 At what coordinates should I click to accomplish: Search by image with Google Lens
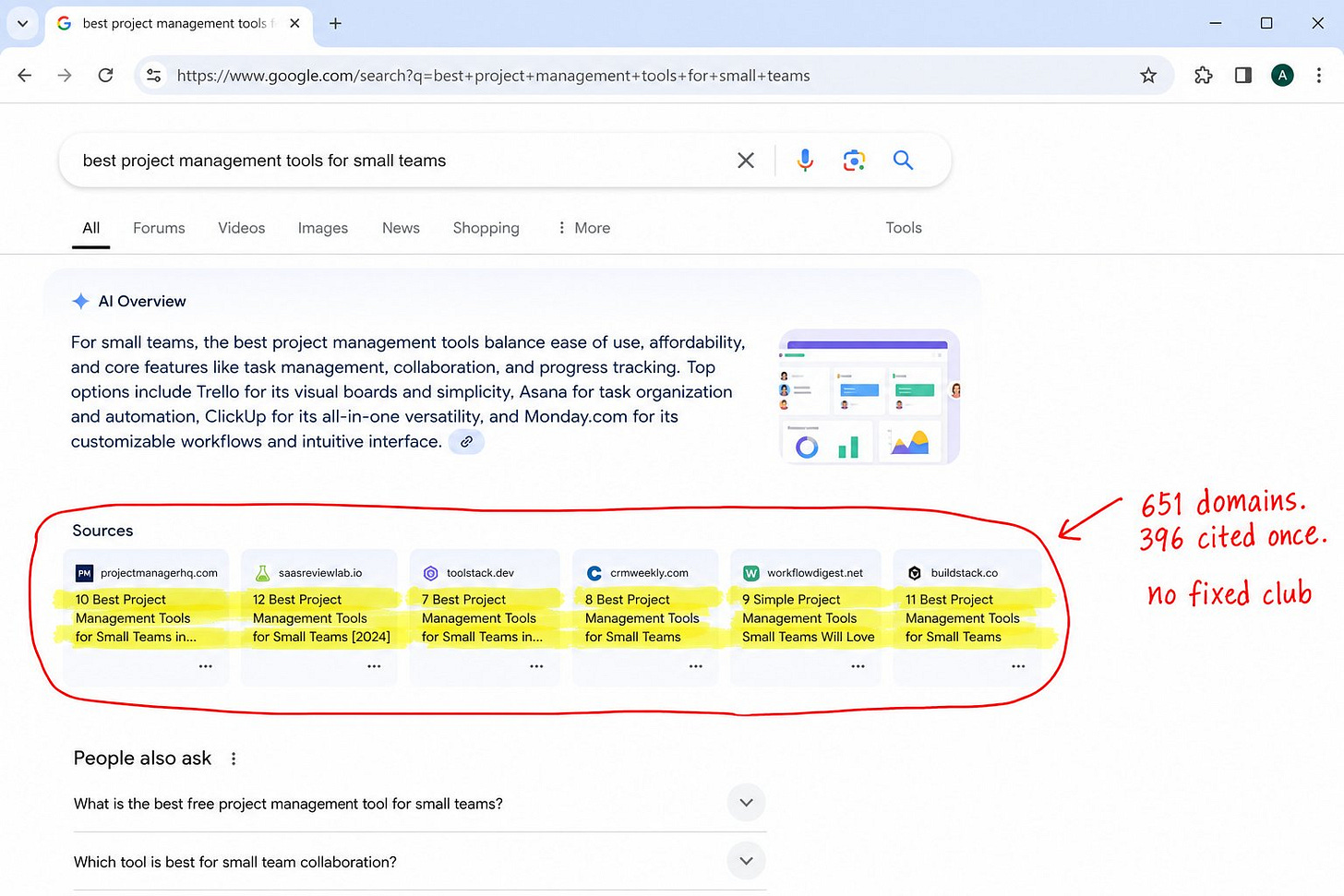pos(854,161)
